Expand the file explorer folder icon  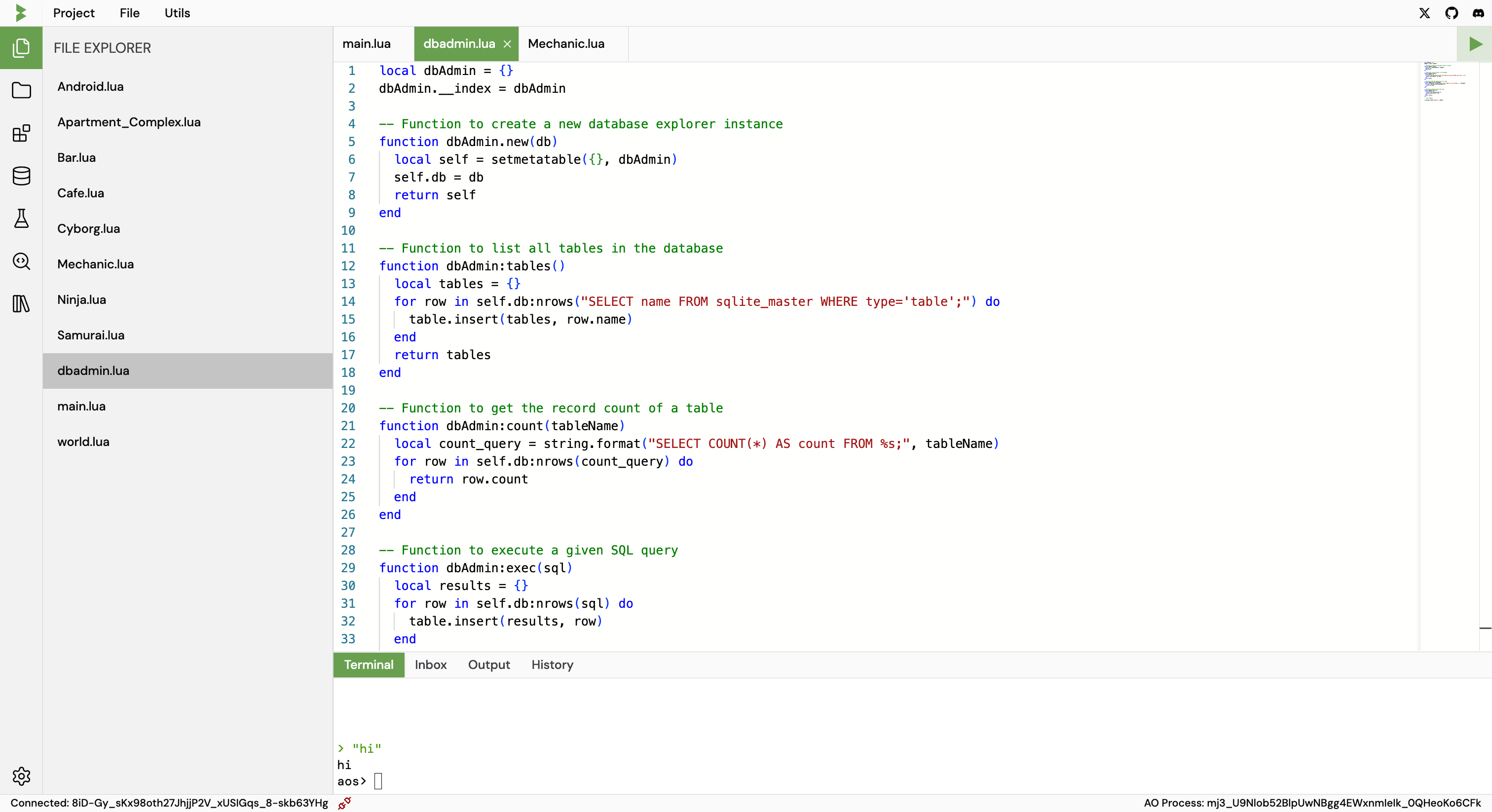coord(21,90)
